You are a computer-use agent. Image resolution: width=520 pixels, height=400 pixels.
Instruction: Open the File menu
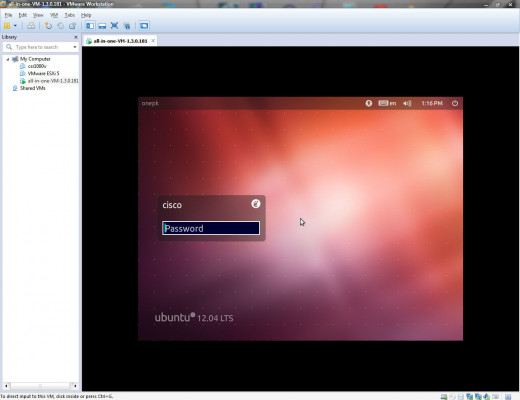8,15
